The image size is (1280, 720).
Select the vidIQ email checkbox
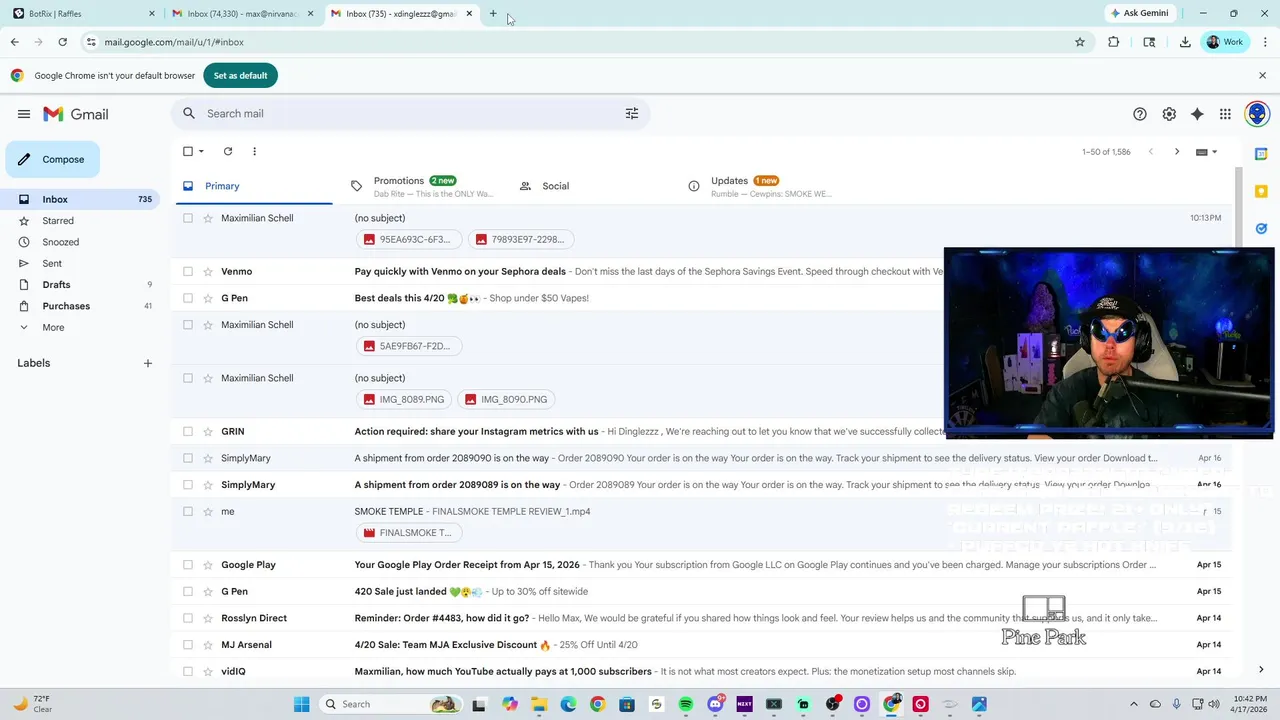click(x=188, y=672)
